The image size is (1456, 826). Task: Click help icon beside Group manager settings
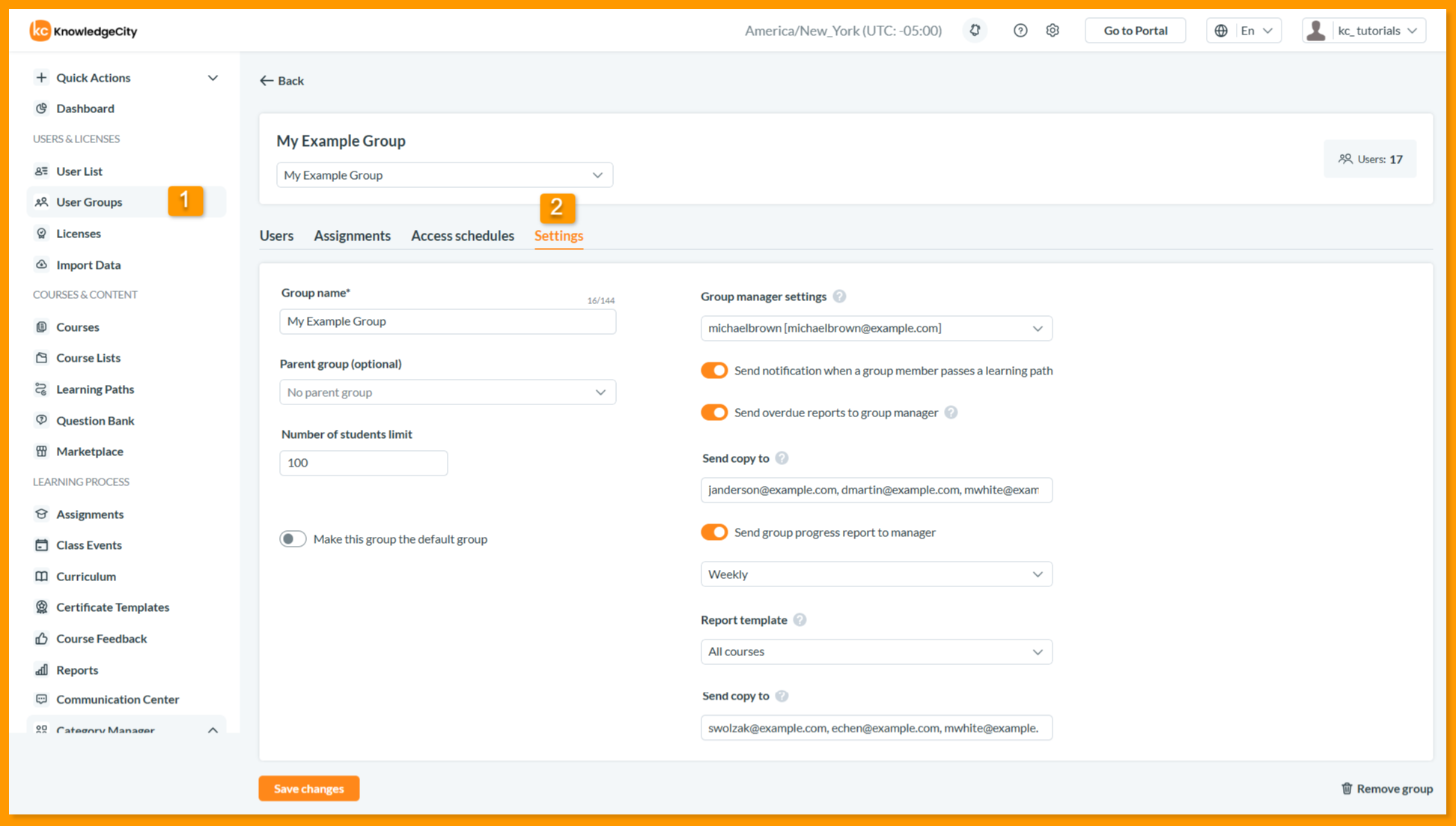839,297
